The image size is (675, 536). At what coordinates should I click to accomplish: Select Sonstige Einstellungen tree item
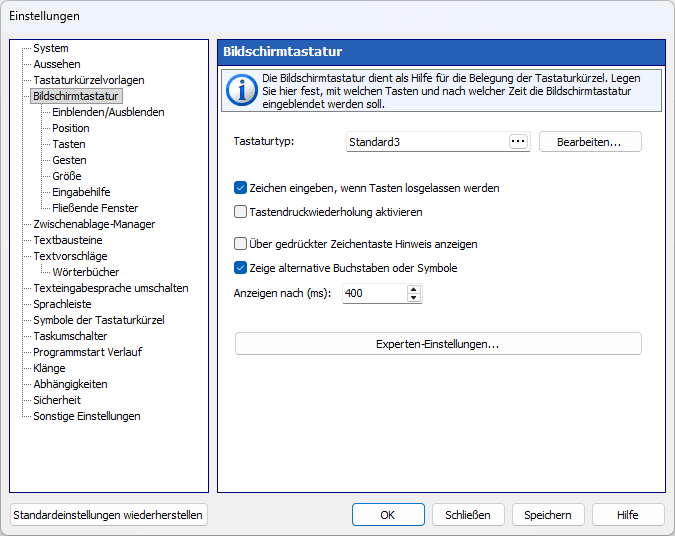(x=87, y=416)
